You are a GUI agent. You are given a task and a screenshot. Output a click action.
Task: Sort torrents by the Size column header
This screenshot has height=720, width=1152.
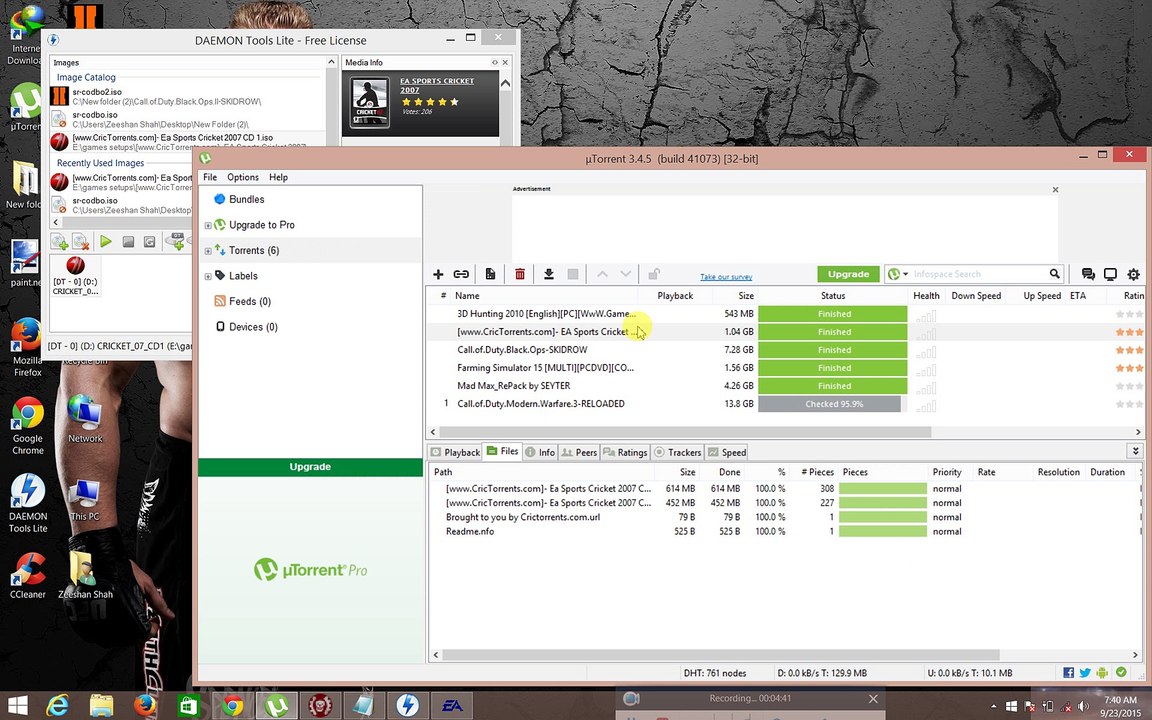(x=746, y=295)
